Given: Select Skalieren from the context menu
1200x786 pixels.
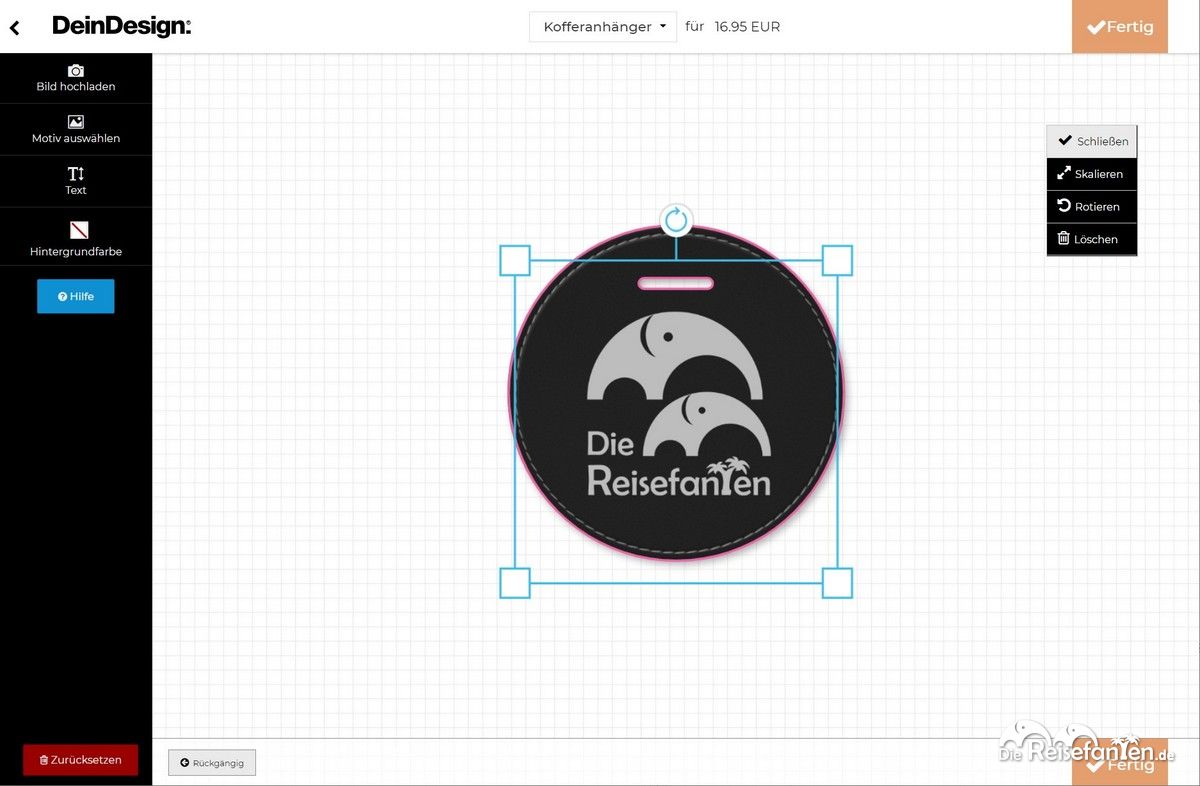Looking at the screenshot, I should pos(1092,174).
